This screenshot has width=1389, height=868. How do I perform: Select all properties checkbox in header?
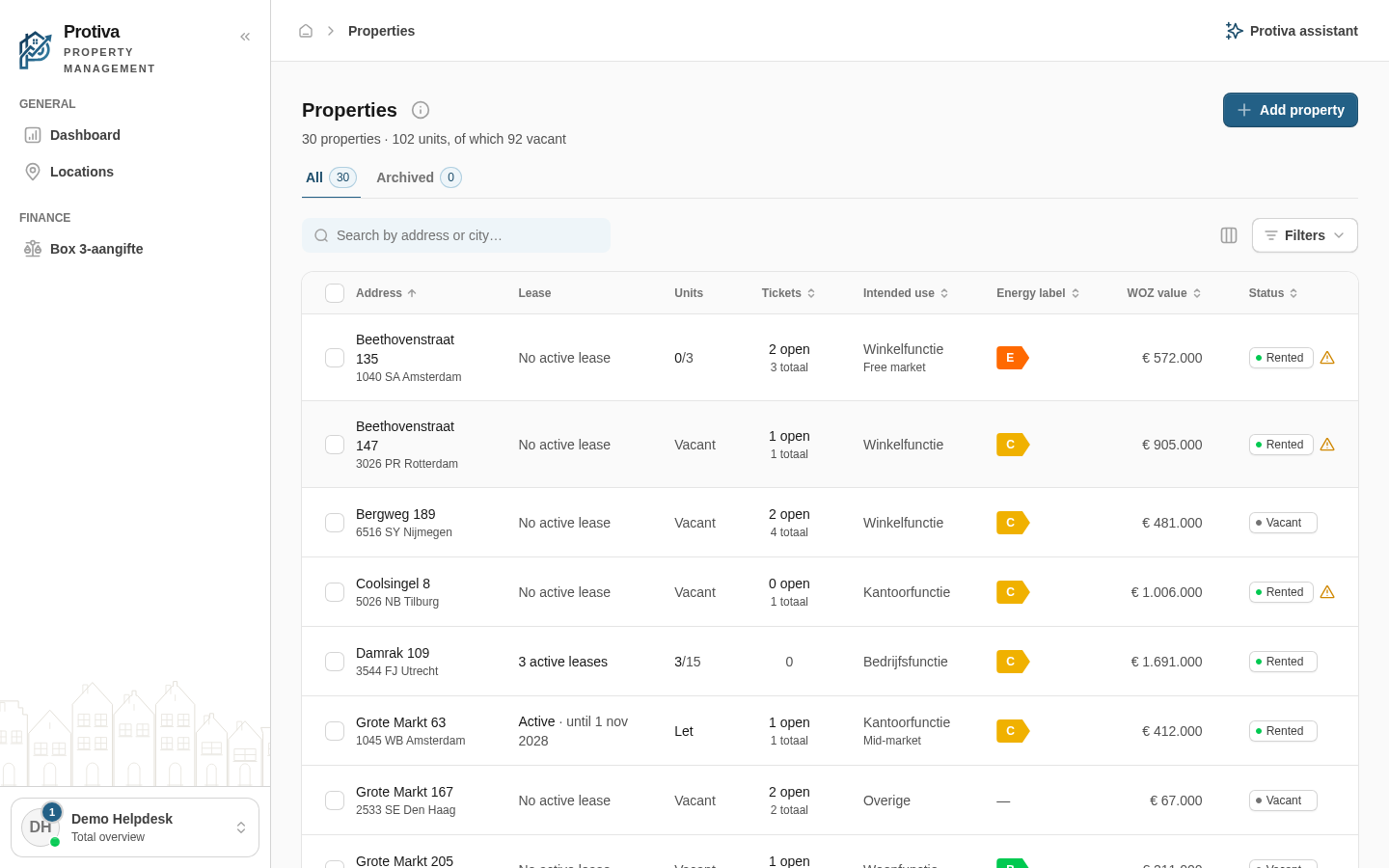tap(335, 293)
